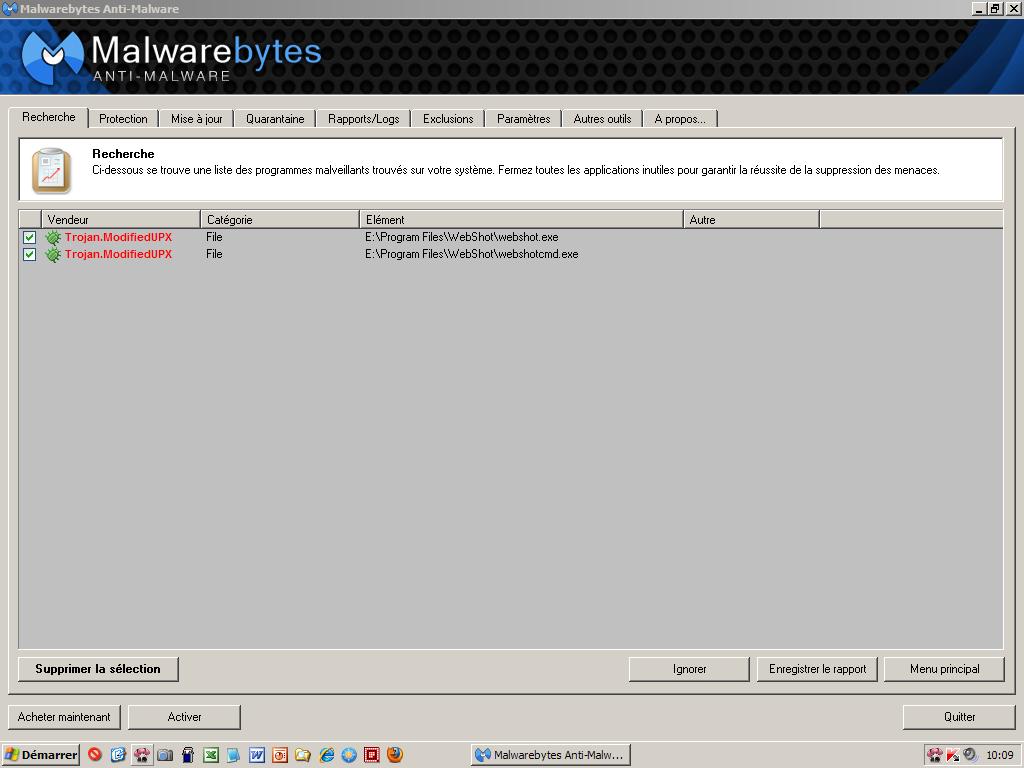Viewport: 1024px width, 768px height.
Task: Open the Rapports/Logs tab
Action: click(364, 119)
